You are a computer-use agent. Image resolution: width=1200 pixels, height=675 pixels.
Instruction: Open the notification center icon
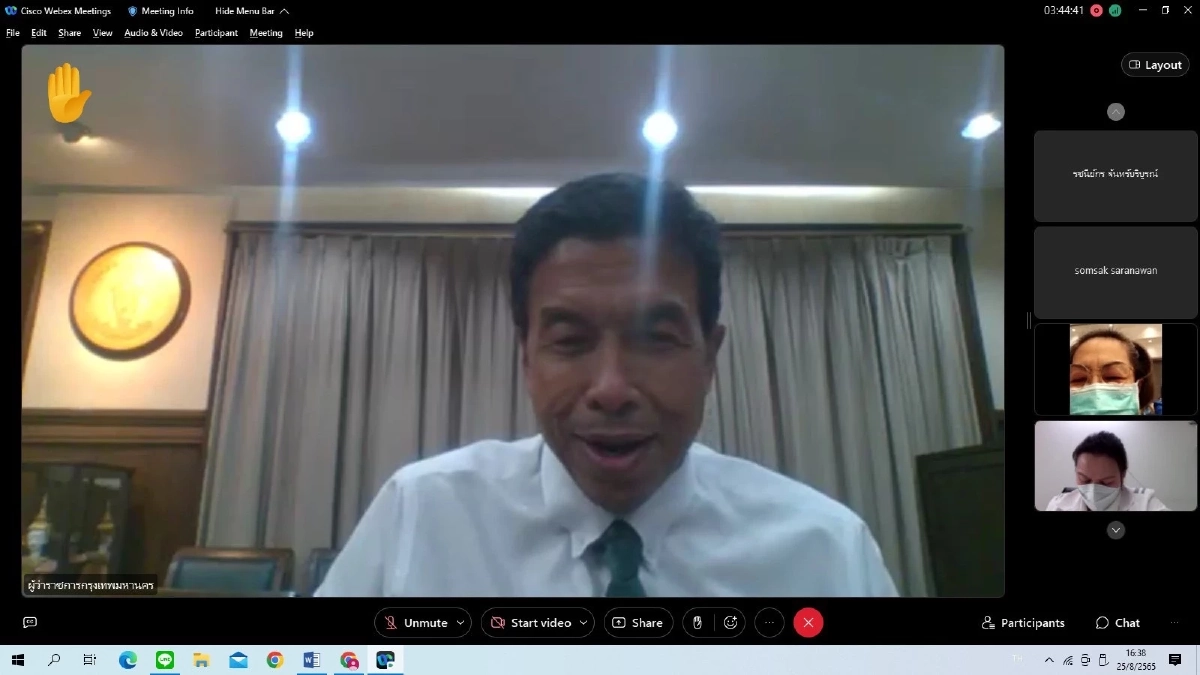pyautogui.click(x=1175, y=660)
